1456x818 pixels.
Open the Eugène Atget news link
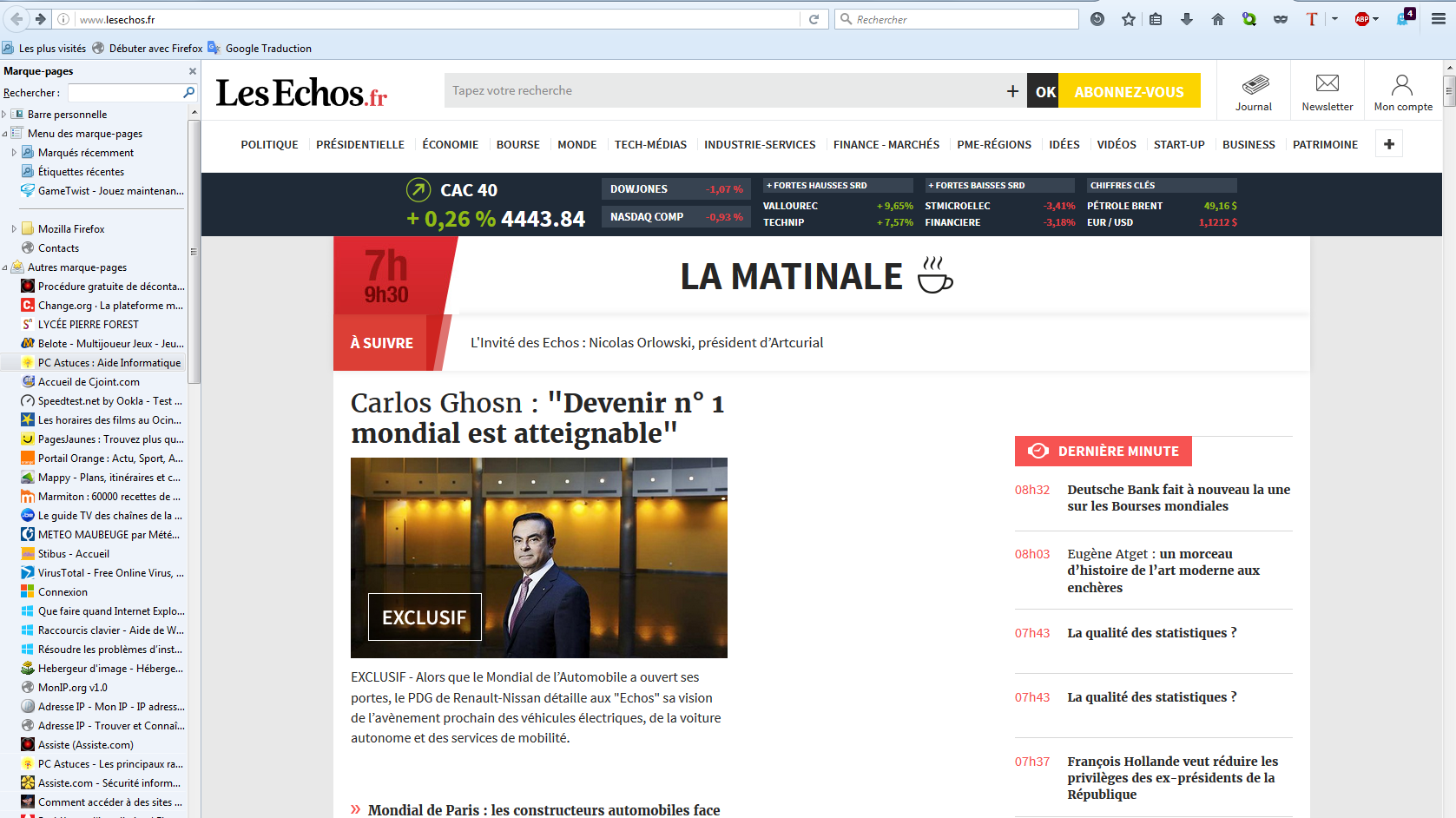pos(1163,571)
